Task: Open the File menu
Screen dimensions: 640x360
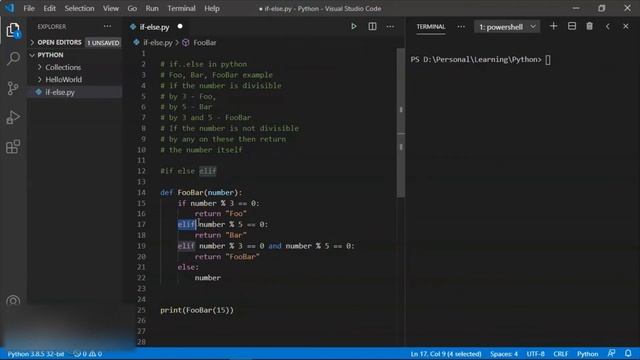Action: [x=29, y=8]
